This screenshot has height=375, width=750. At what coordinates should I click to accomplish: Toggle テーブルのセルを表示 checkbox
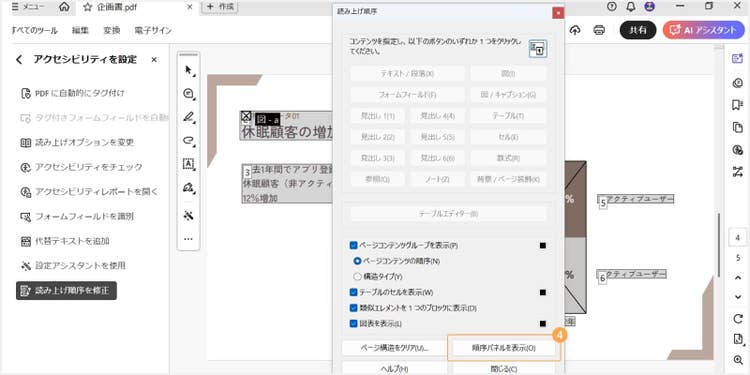coord(354,292)
